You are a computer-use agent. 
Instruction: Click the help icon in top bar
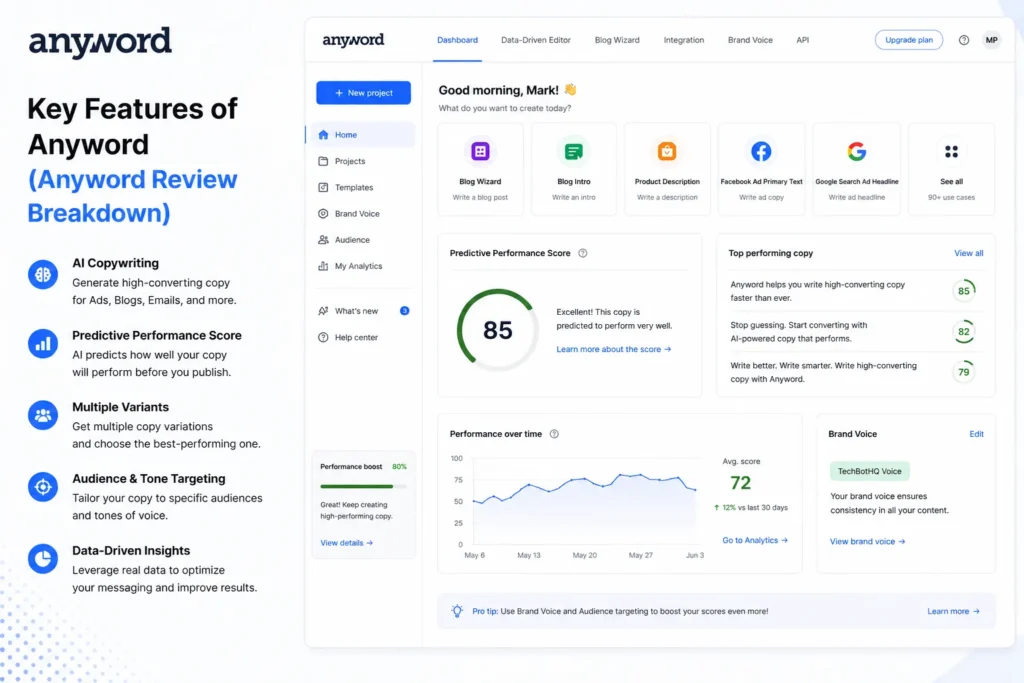964,40
